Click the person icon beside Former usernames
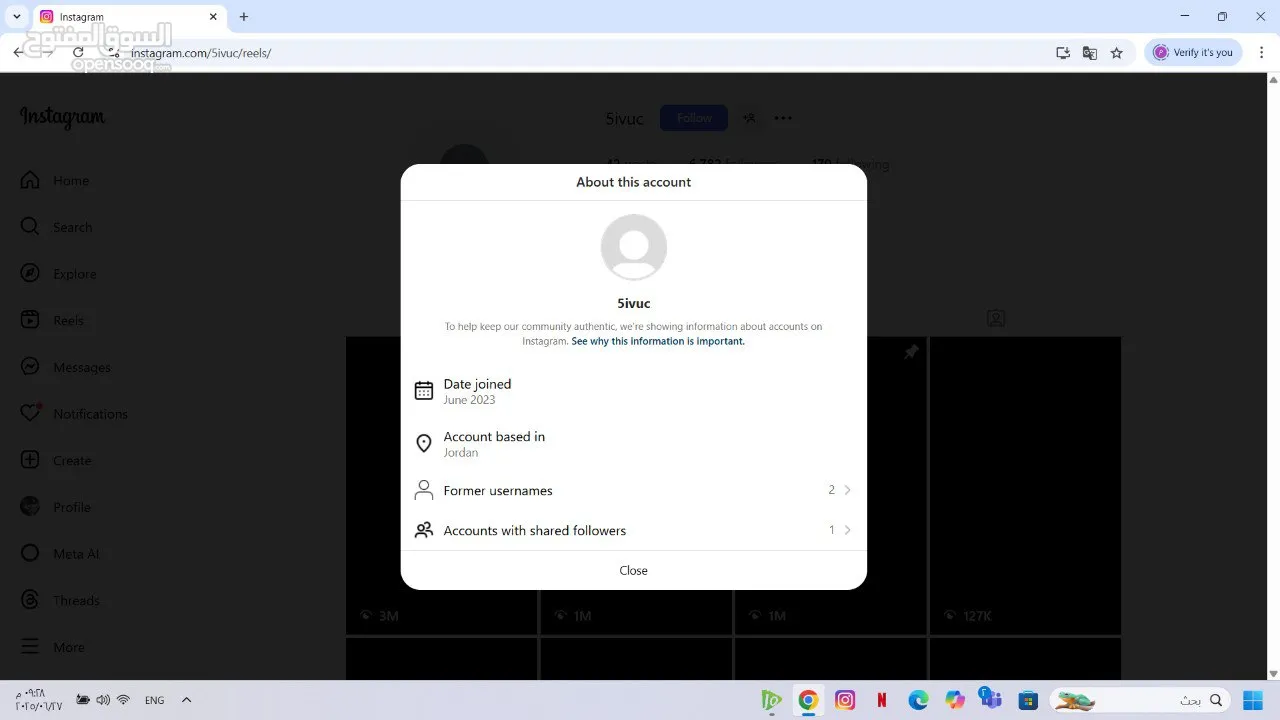The width and height of the screenshot is (1280, 720). tap(424, 490)
